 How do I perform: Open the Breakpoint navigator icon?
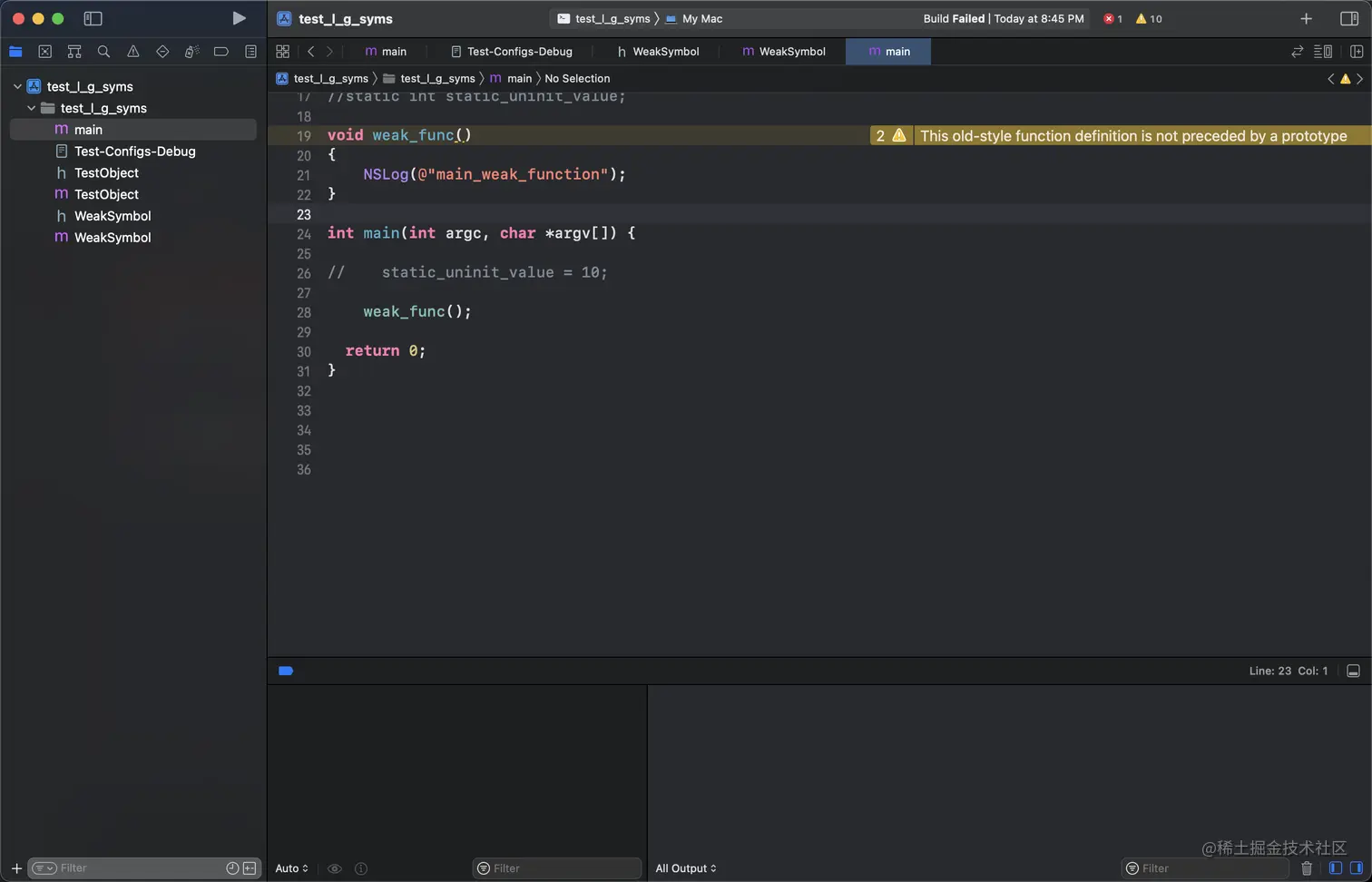click(220, 52)
